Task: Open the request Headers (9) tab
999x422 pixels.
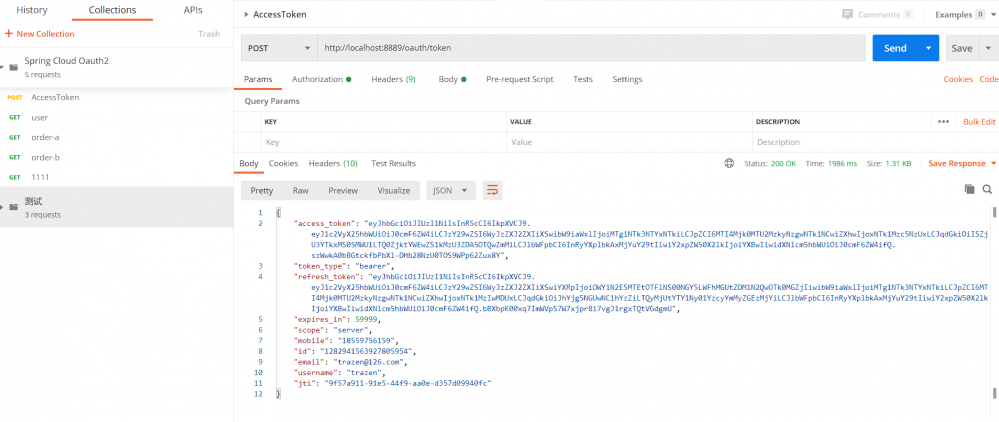Action: 393,80
